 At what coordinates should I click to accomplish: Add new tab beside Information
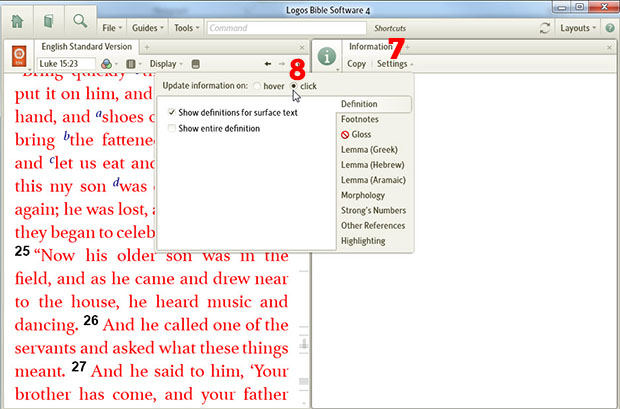point(408,47)
